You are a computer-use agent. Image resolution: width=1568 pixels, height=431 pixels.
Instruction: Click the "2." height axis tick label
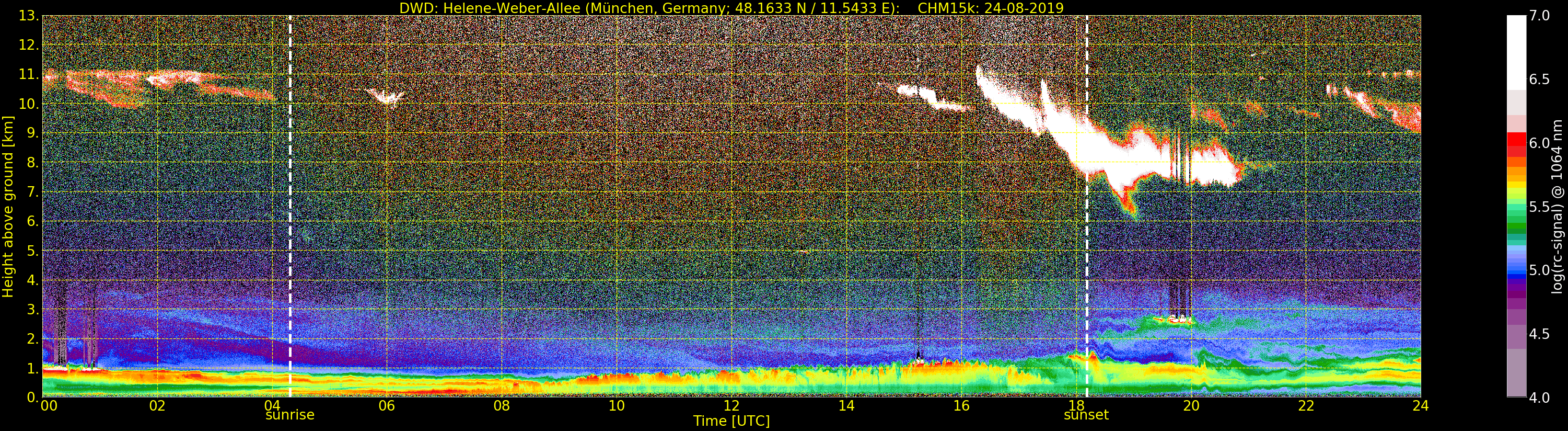(x=33, y=339)
